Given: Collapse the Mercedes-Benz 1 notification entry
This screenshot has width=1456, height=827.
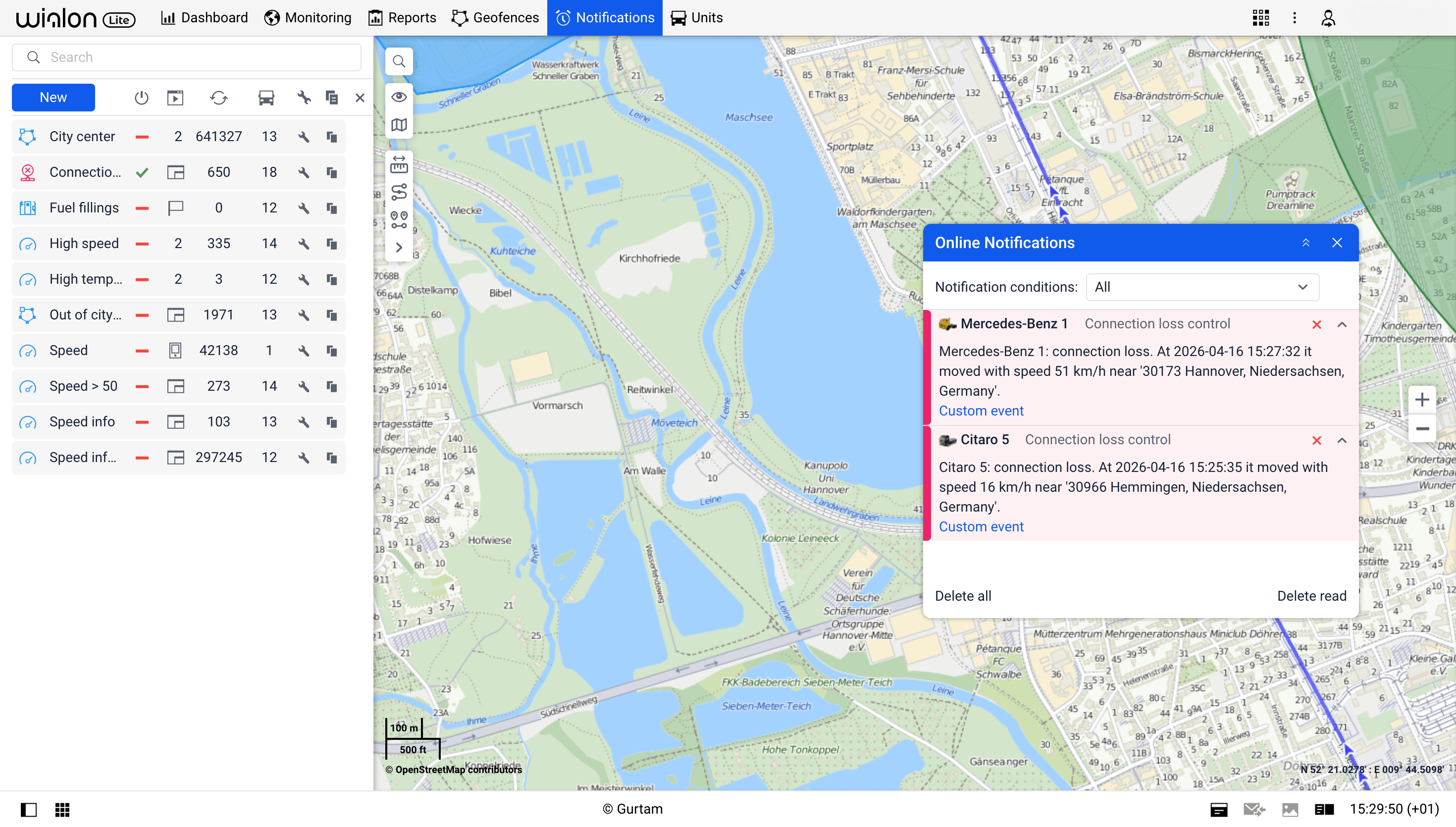Looking at the screenshot, I should point(1342,324).
